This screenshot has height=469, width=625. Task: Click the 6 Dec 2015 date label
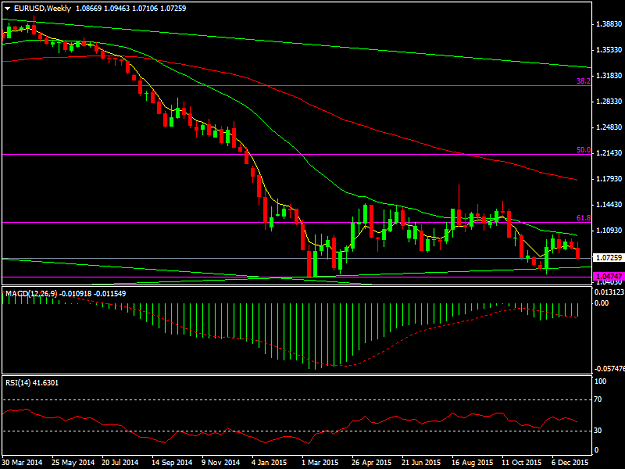pyautogui.click(x=570, y=462)
